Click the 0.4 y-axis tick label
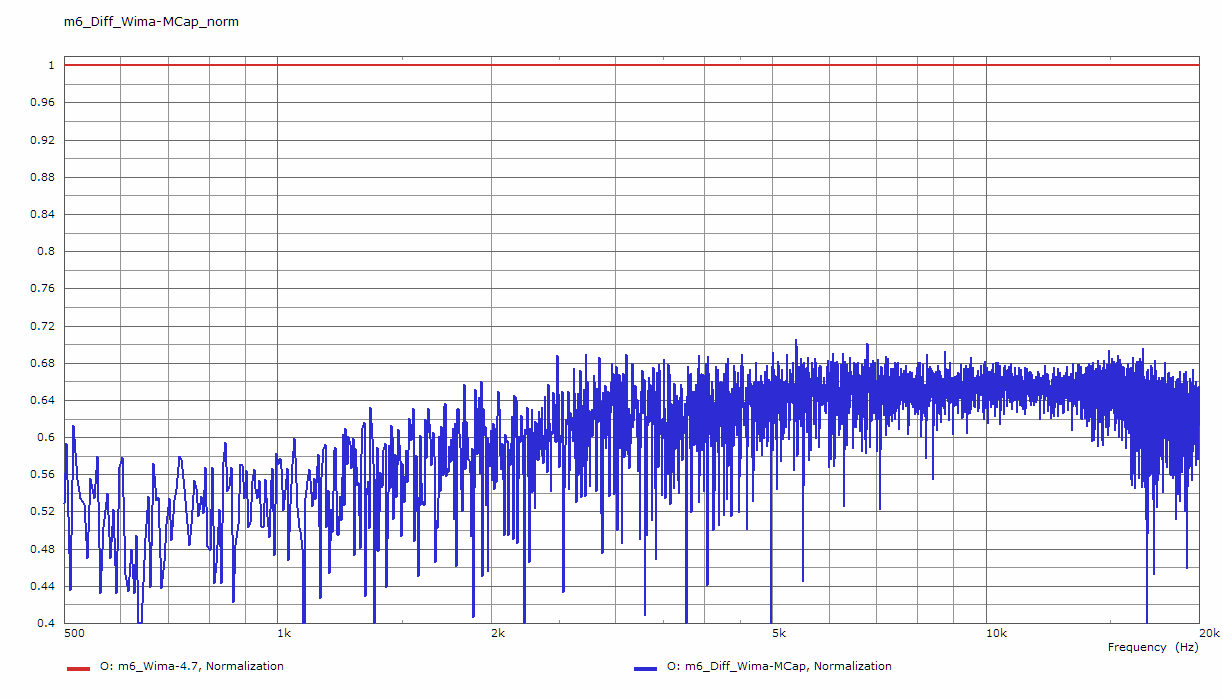The width and height of the screenshot is (1222, 699). pos(45,624)
